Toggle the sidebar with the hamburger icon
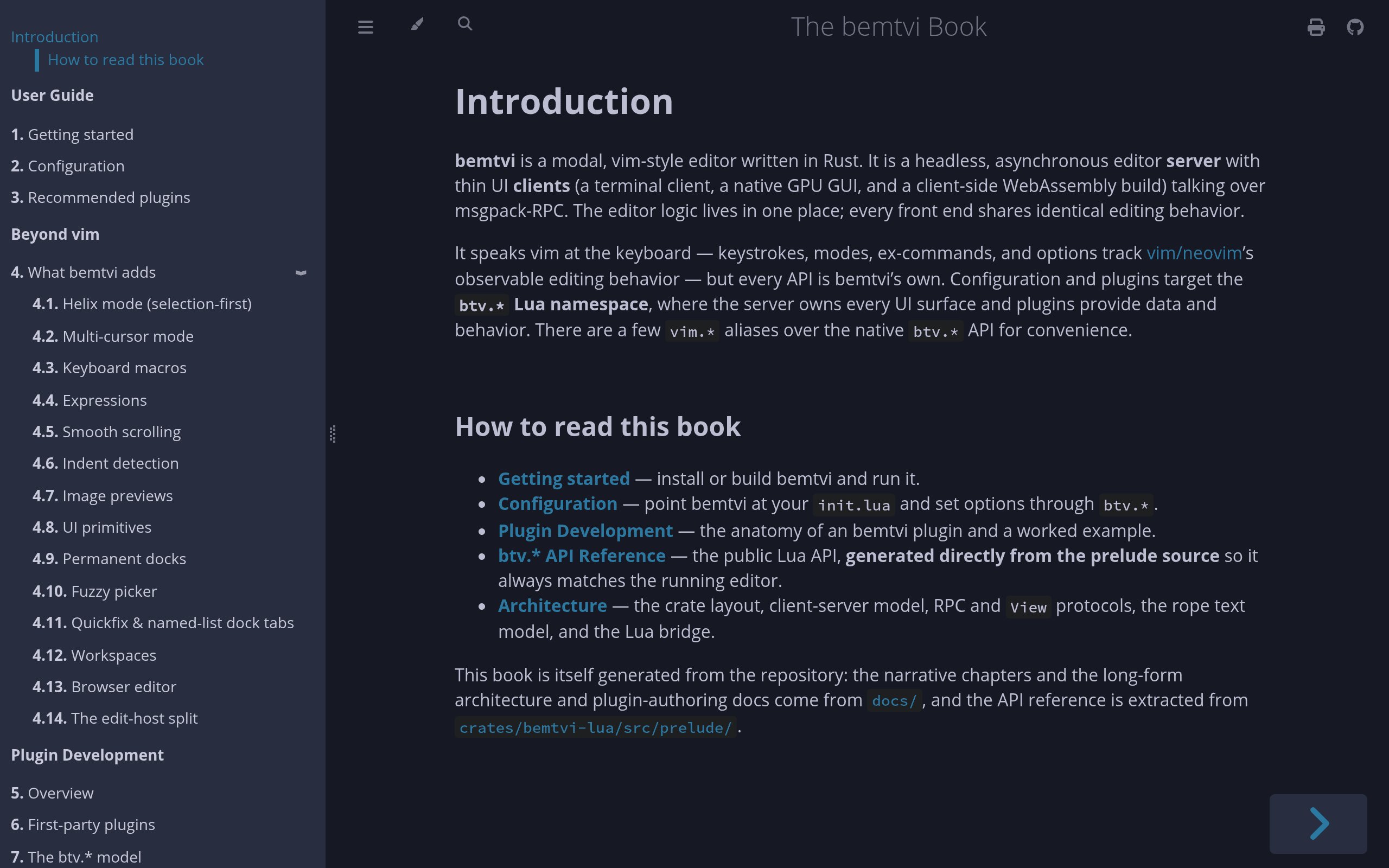The width and height of the screenshot is (1389, 868). click(x=366, y=27)
